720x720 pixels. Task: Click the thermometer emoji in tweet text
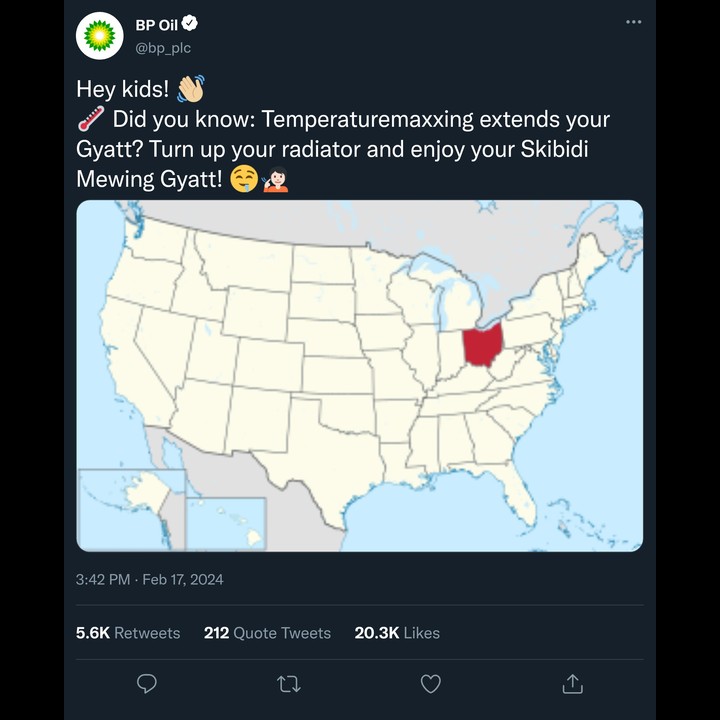[90, 119]
